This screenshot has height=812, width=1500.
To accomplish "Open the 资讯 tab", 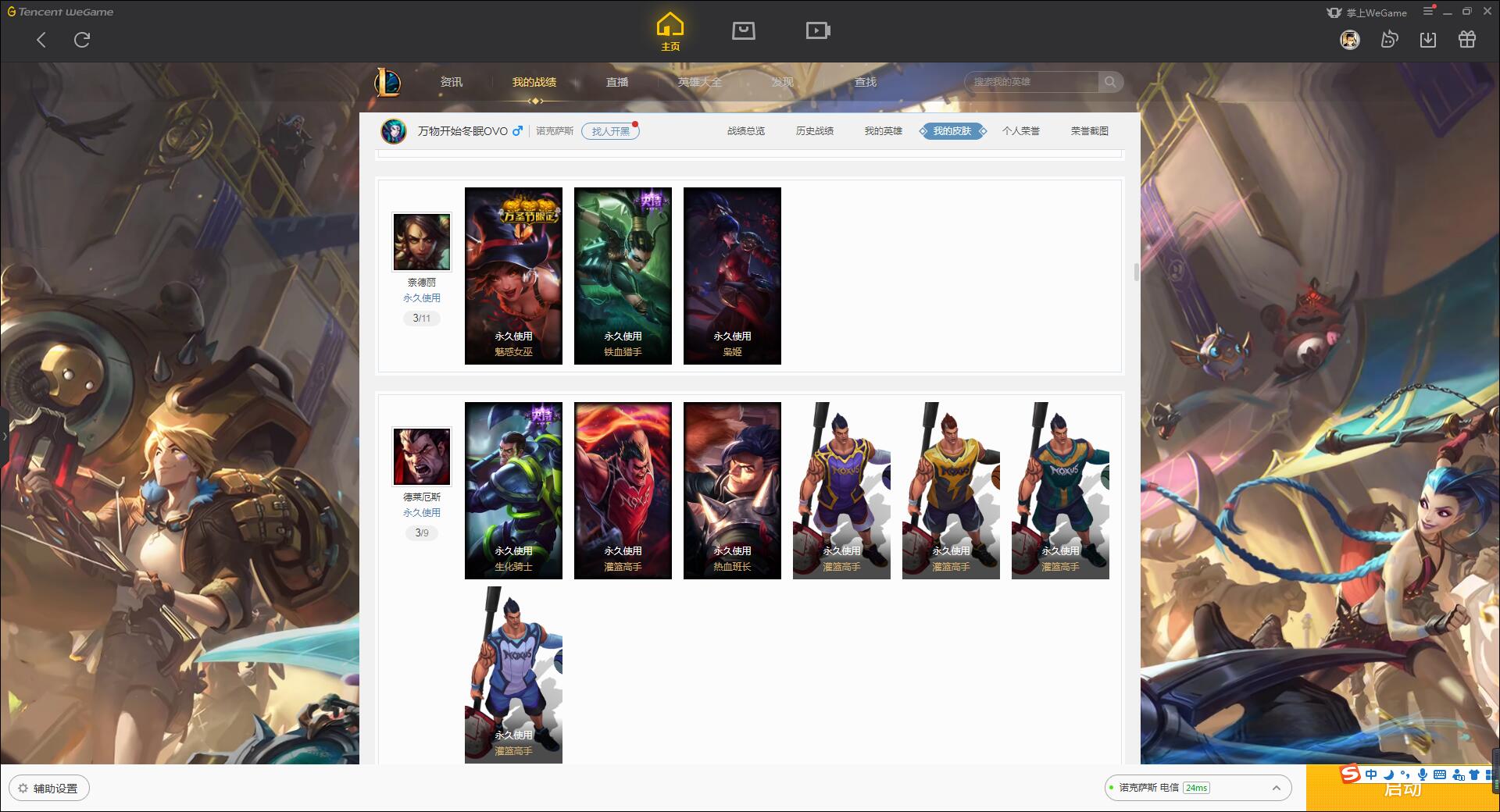I will tap(452, 82).
